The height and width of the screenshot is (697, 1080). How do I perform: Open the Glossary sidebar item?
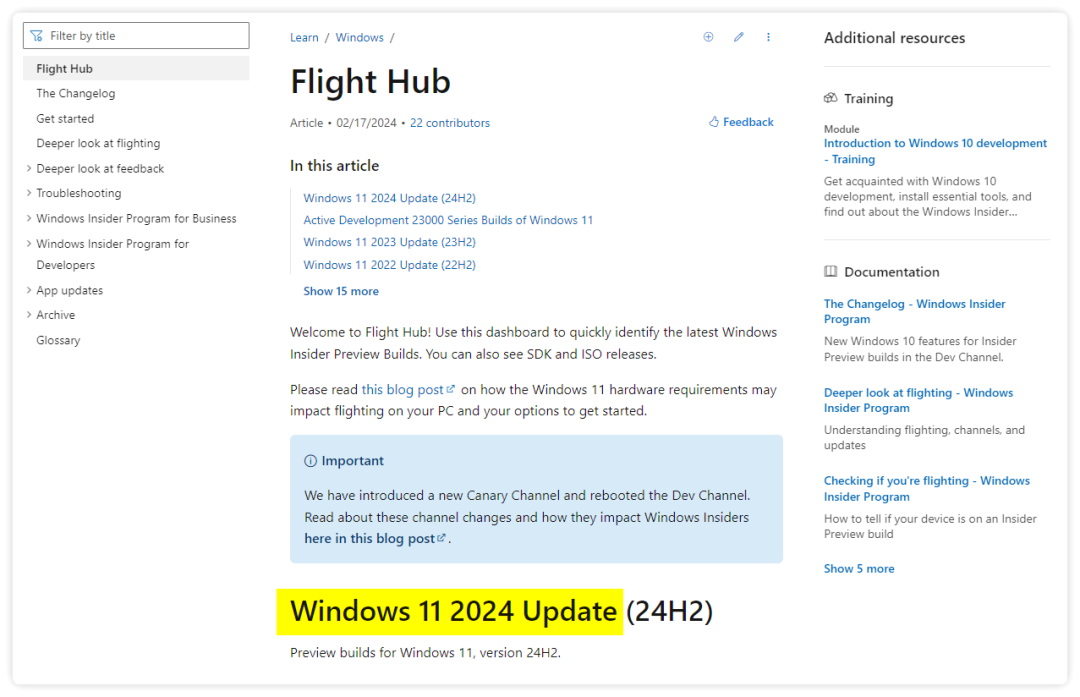[58, 340]
